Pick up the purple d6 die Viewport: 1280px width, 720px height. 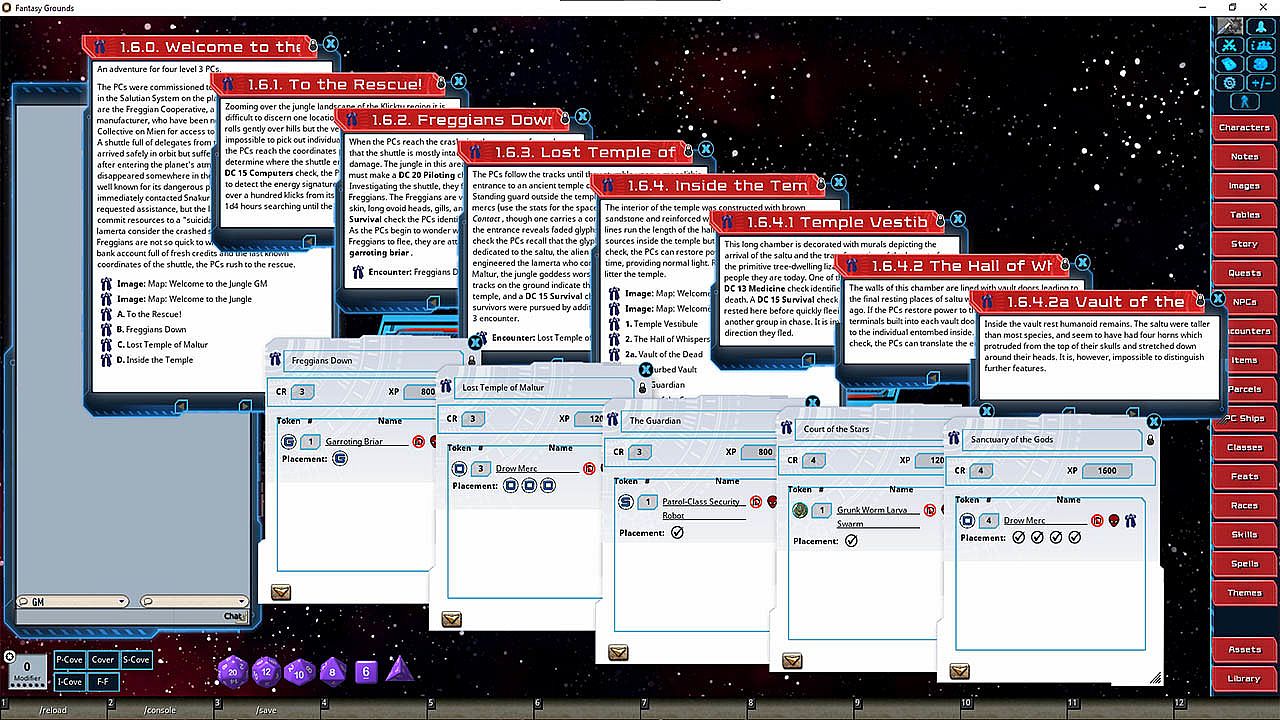click(x=366, y=671)
